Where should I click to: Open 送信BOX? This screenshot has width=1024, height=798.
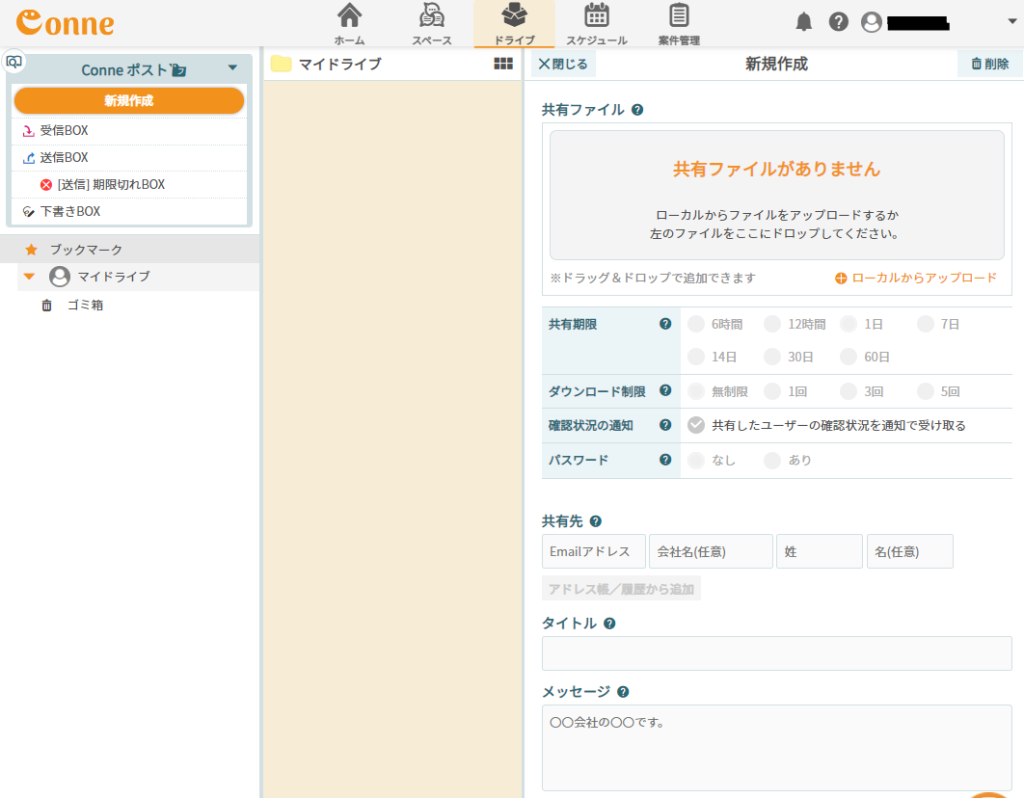(129, 157)
